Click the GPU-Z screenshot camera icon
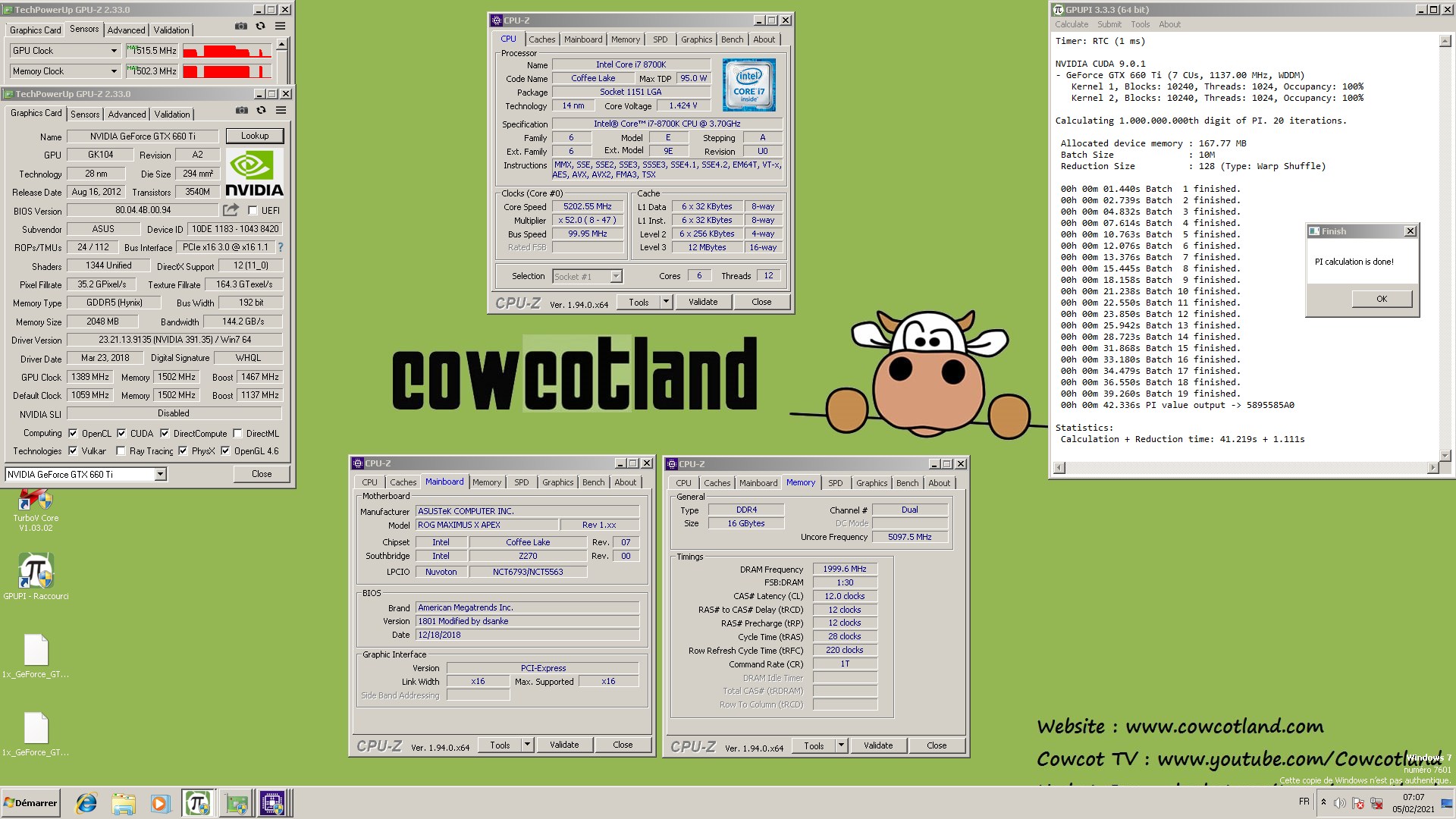 (242, 110)
